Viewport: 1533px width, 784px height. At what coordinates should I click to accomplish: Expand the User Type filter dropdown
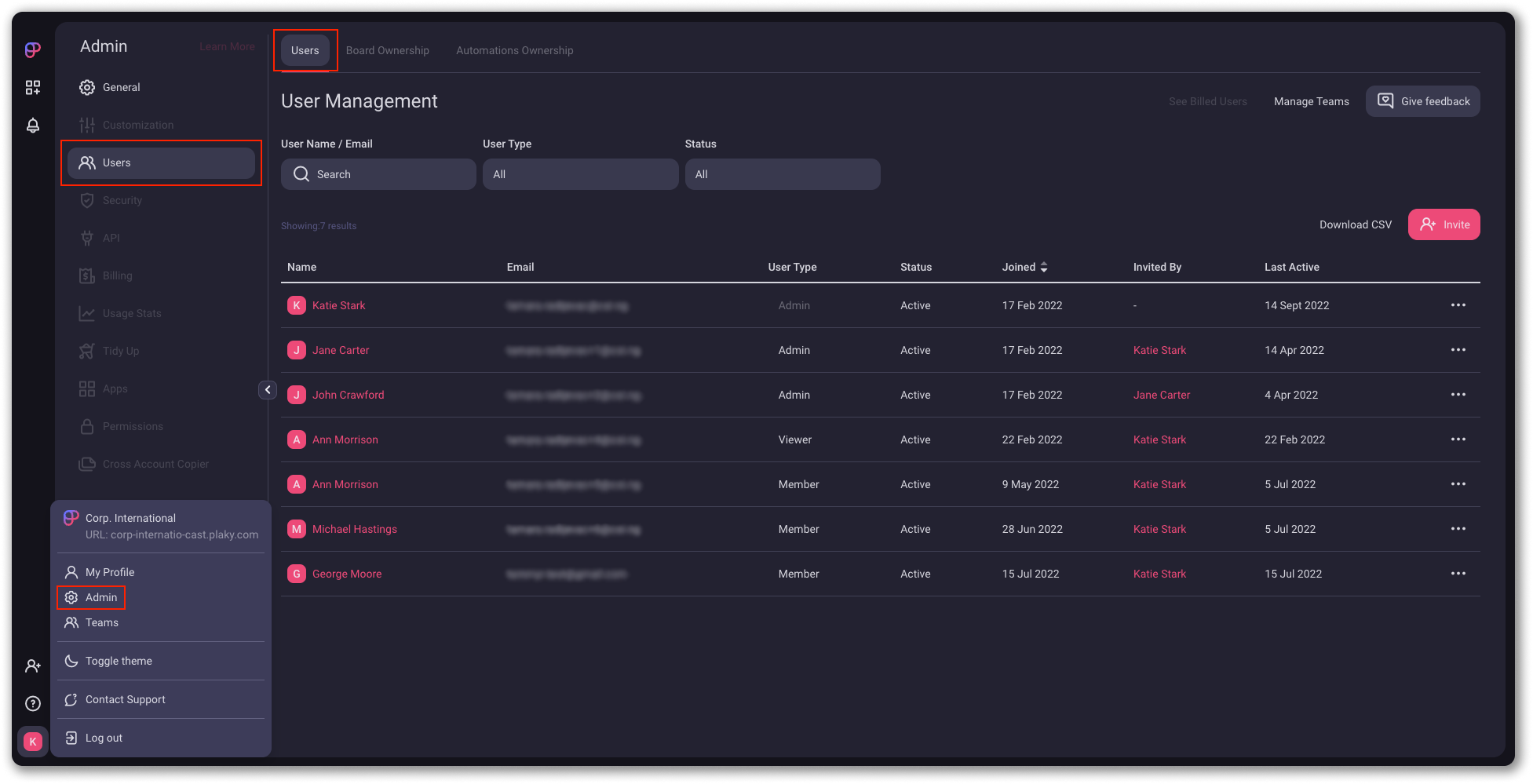point(580,174)
